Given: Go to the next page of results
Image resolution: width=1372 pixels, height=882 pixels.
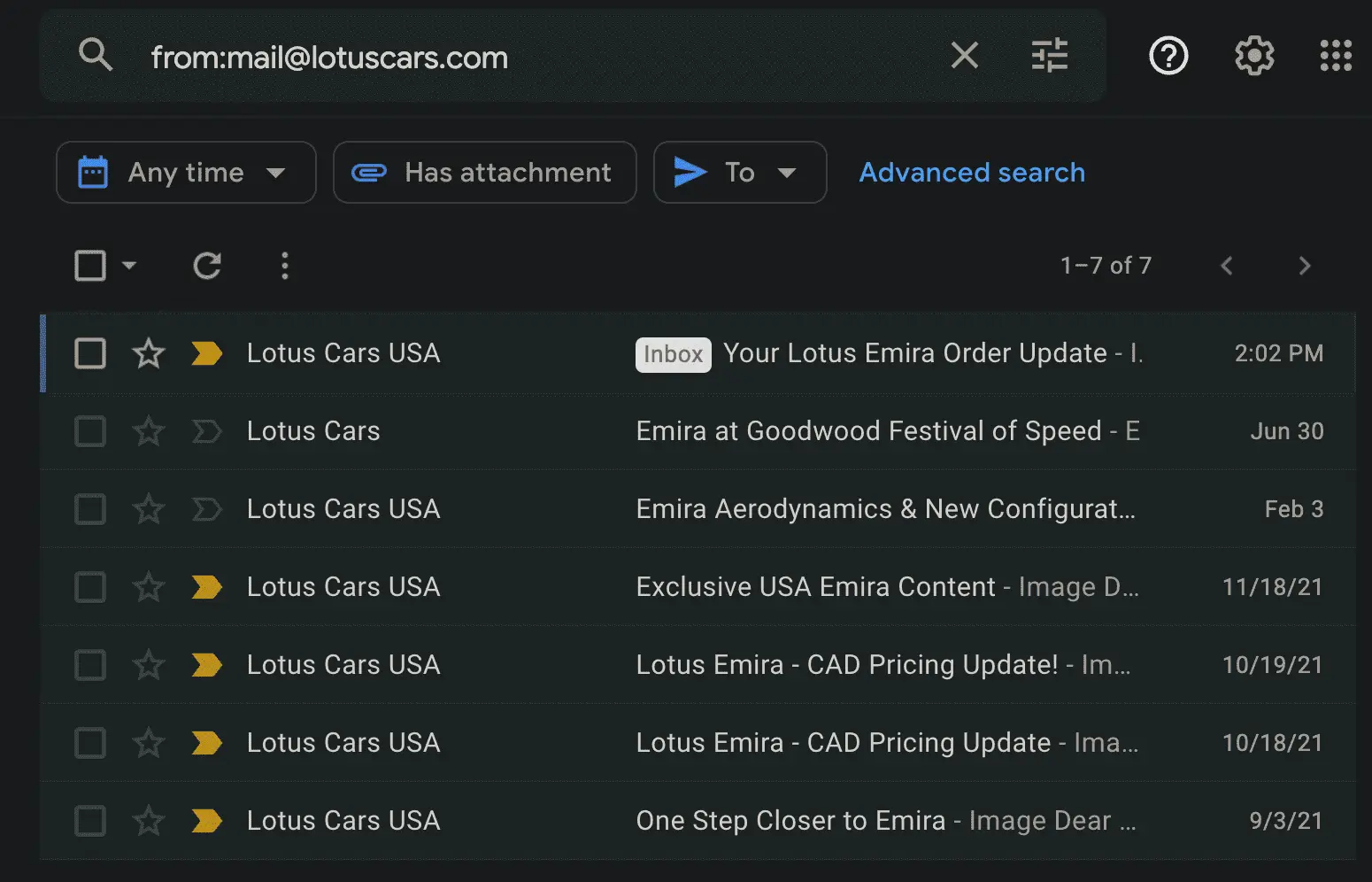Looking at the screenshot, I should (1303, 266).
